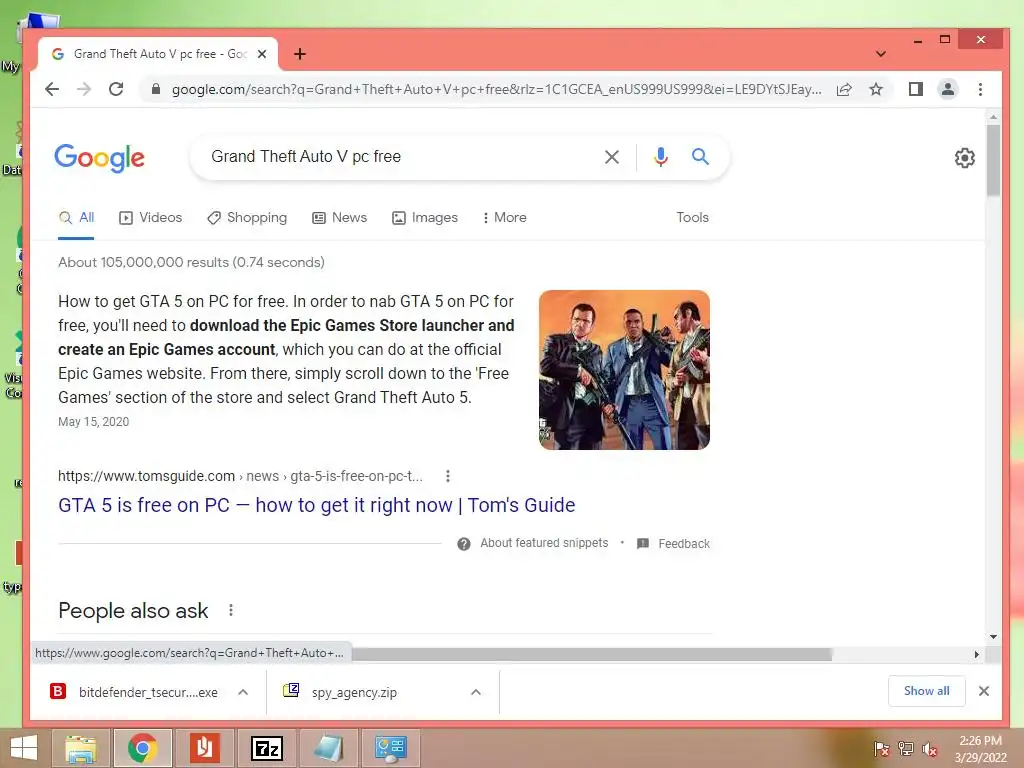1024x768 pixels.
Task: Click About featured snippets
Action: [x=544, y=543]
